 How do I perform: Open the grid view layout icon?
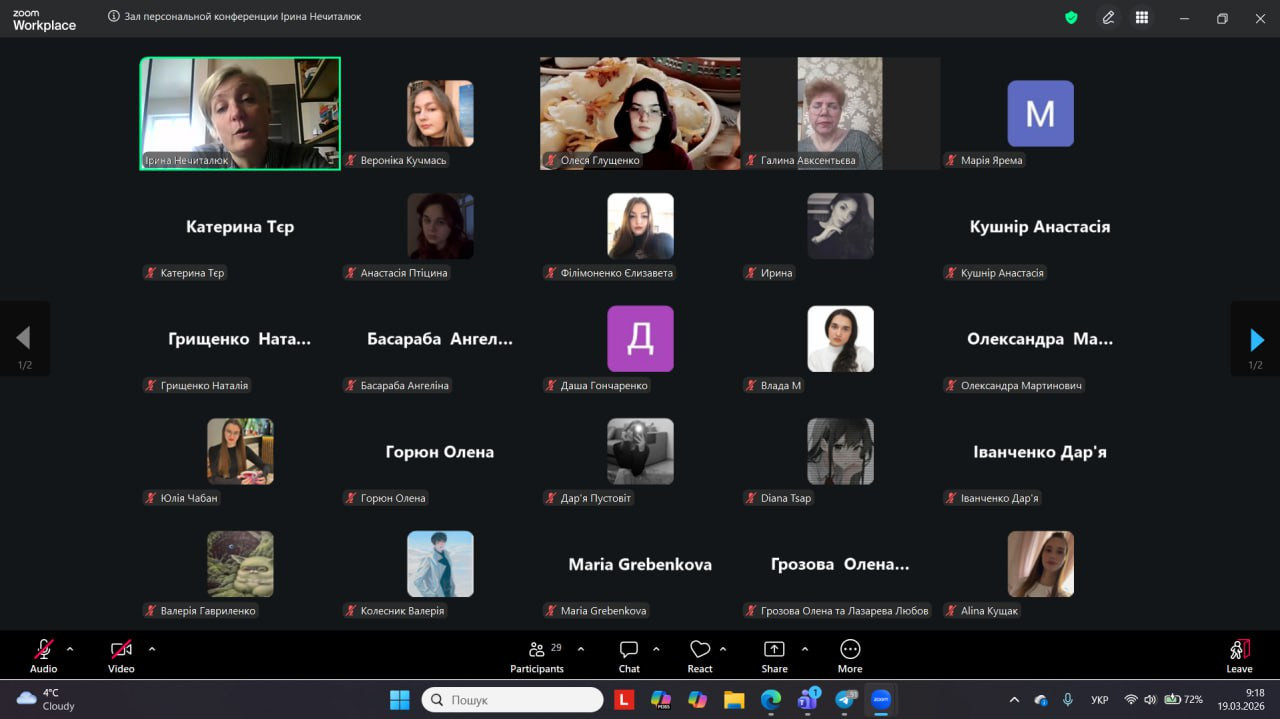pos(1141,18)
